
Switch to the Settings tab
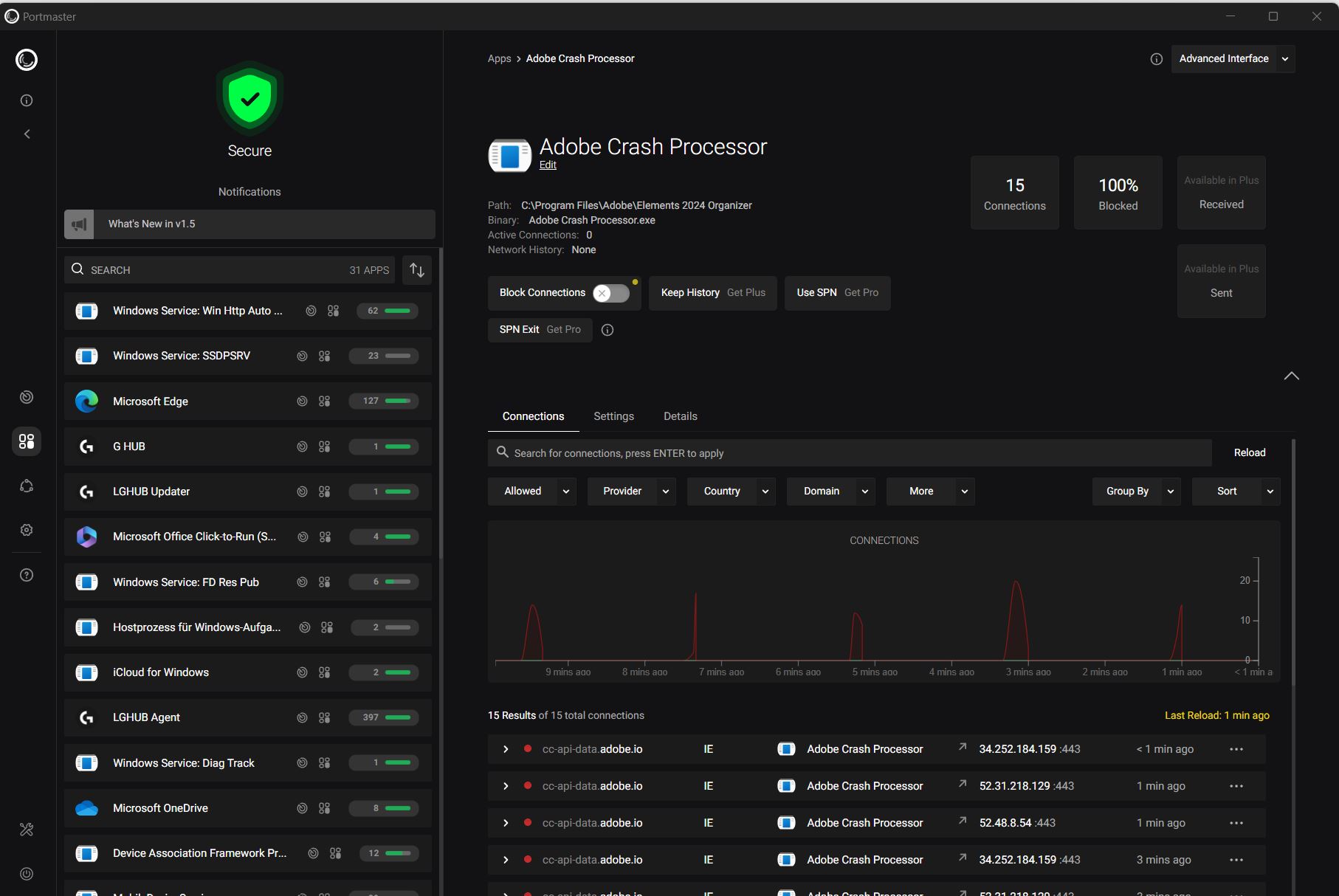click(x=613, y=416)
